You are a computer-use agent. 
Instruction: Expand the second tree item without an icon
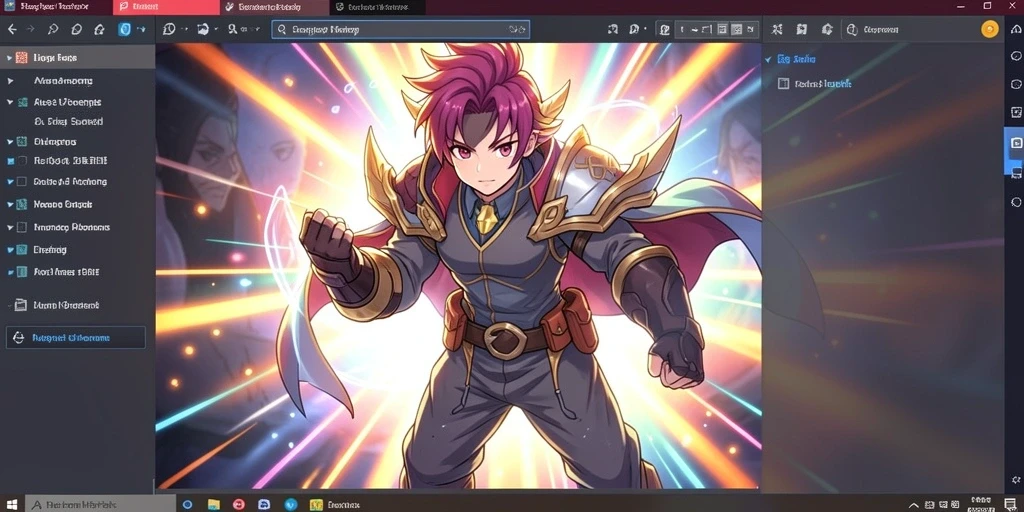pyautogui.click(x=10, y=81)
